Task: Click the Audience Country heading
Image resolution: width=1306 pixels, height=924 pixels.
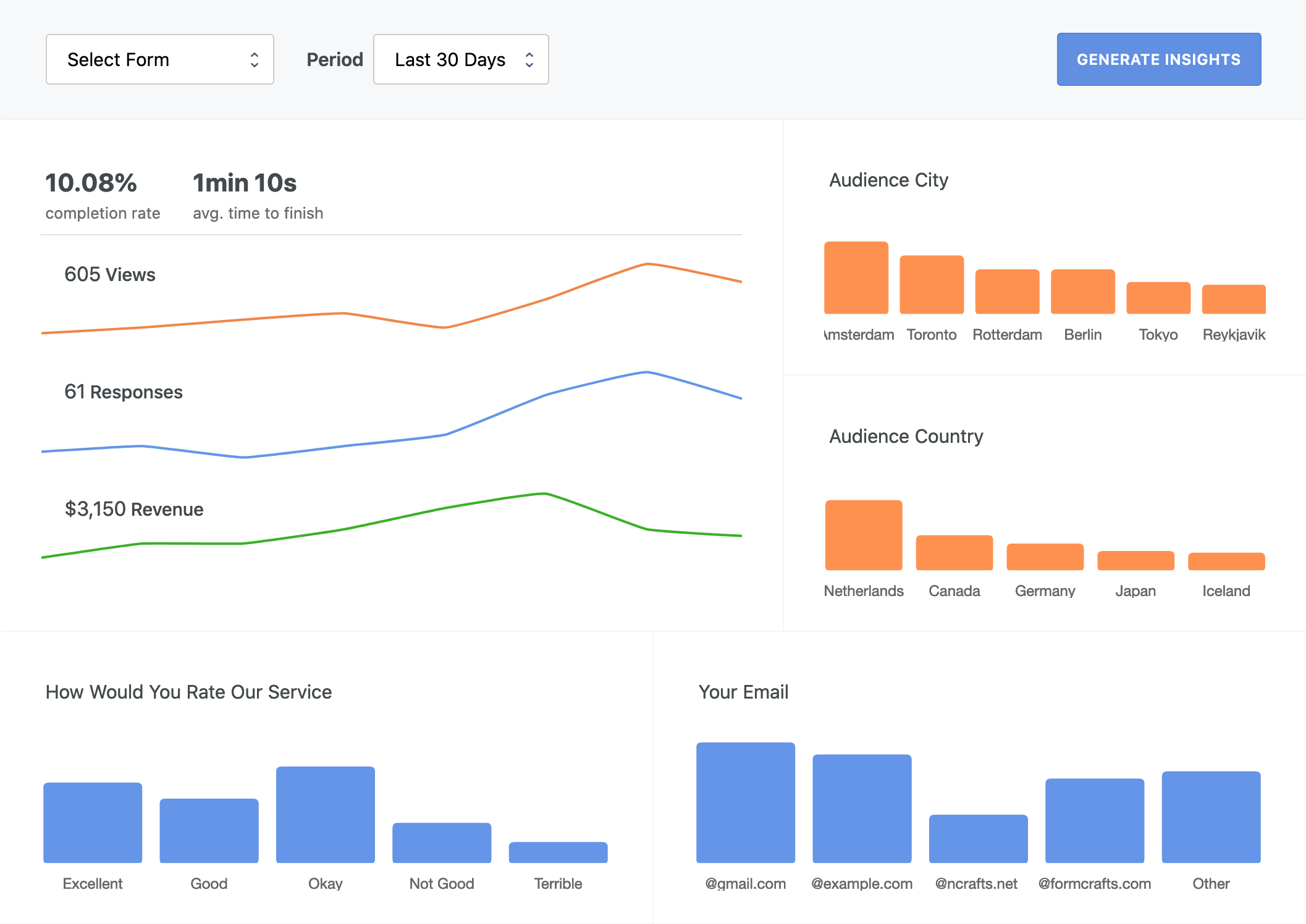Action: click(x=906, y=436)
